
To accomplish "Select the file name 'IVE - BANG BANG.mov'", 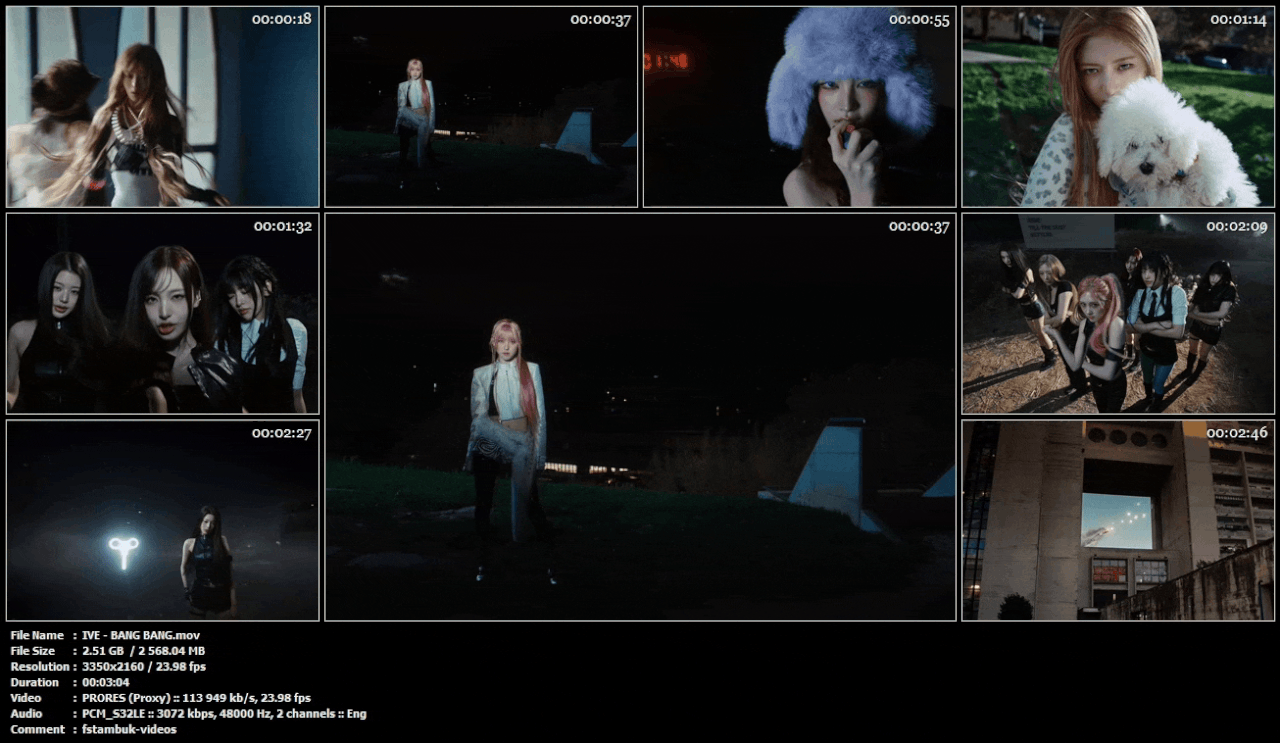I will tap(143, 635).
